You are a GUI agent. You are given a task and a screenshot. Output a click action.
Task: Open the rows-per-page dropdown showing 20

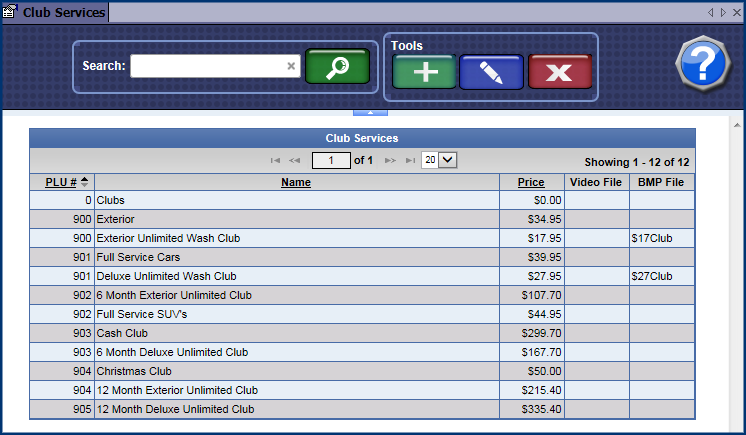tap(447, 160)
